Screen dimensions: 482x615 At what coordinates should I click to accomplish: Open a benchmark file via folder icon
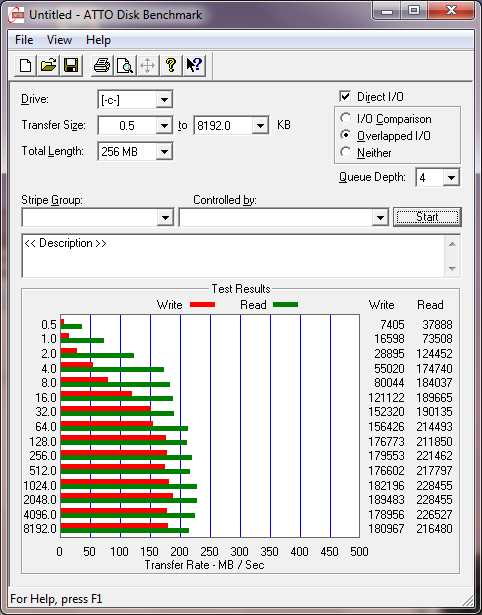(48, 65)
